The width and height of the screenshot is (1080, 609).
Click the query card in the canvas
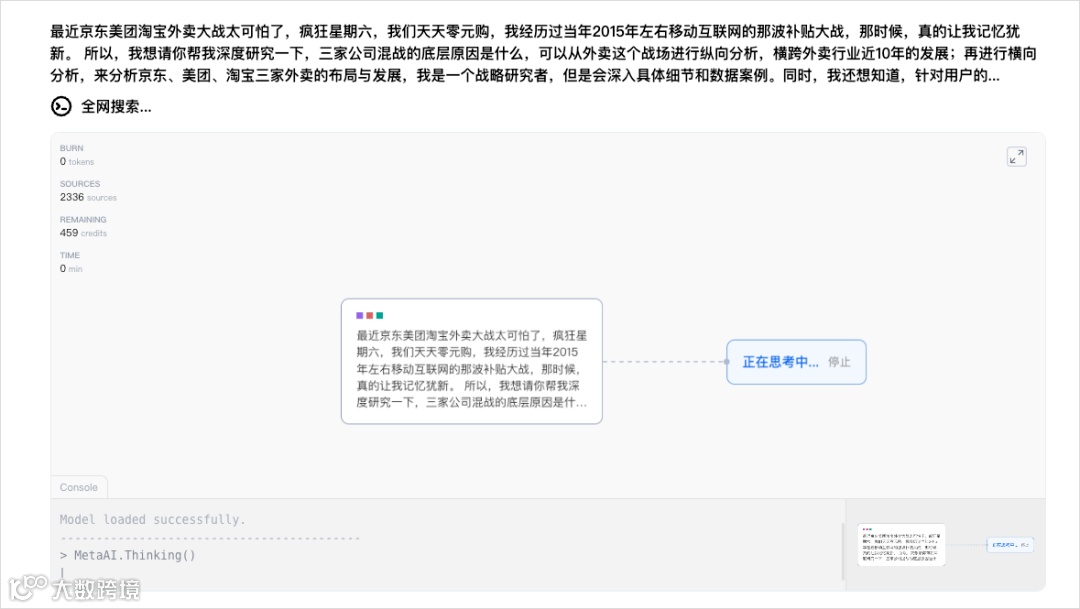(472, 361)
